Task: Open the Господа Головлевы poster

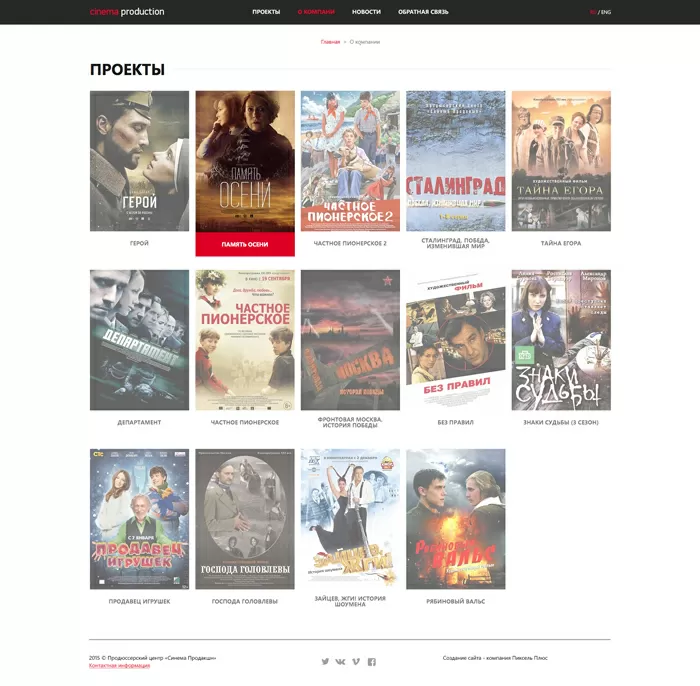Action: [245, 519]
